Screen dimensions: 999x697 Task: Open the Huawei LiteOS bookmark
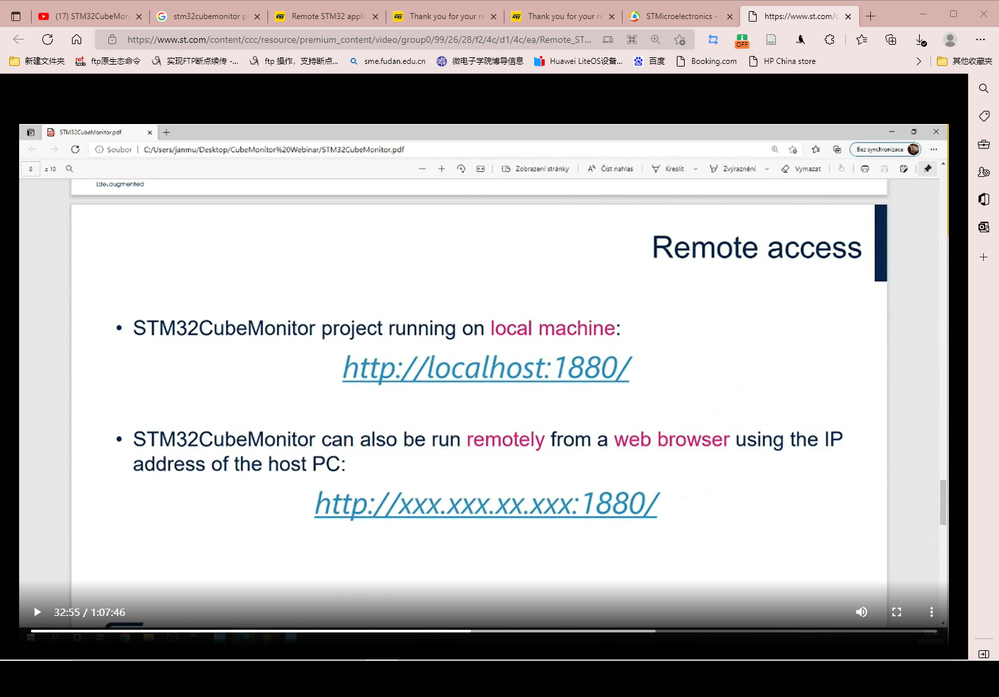coord(579,61)
